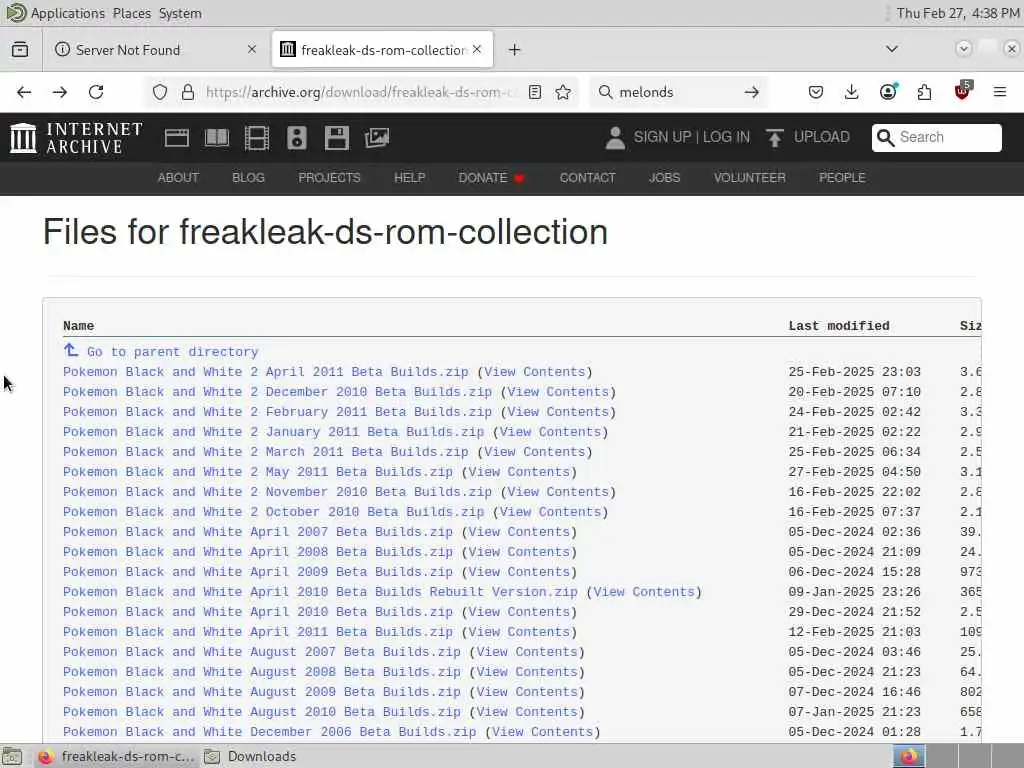
Task: Close the Server Not Found tab
Action: 251,50
